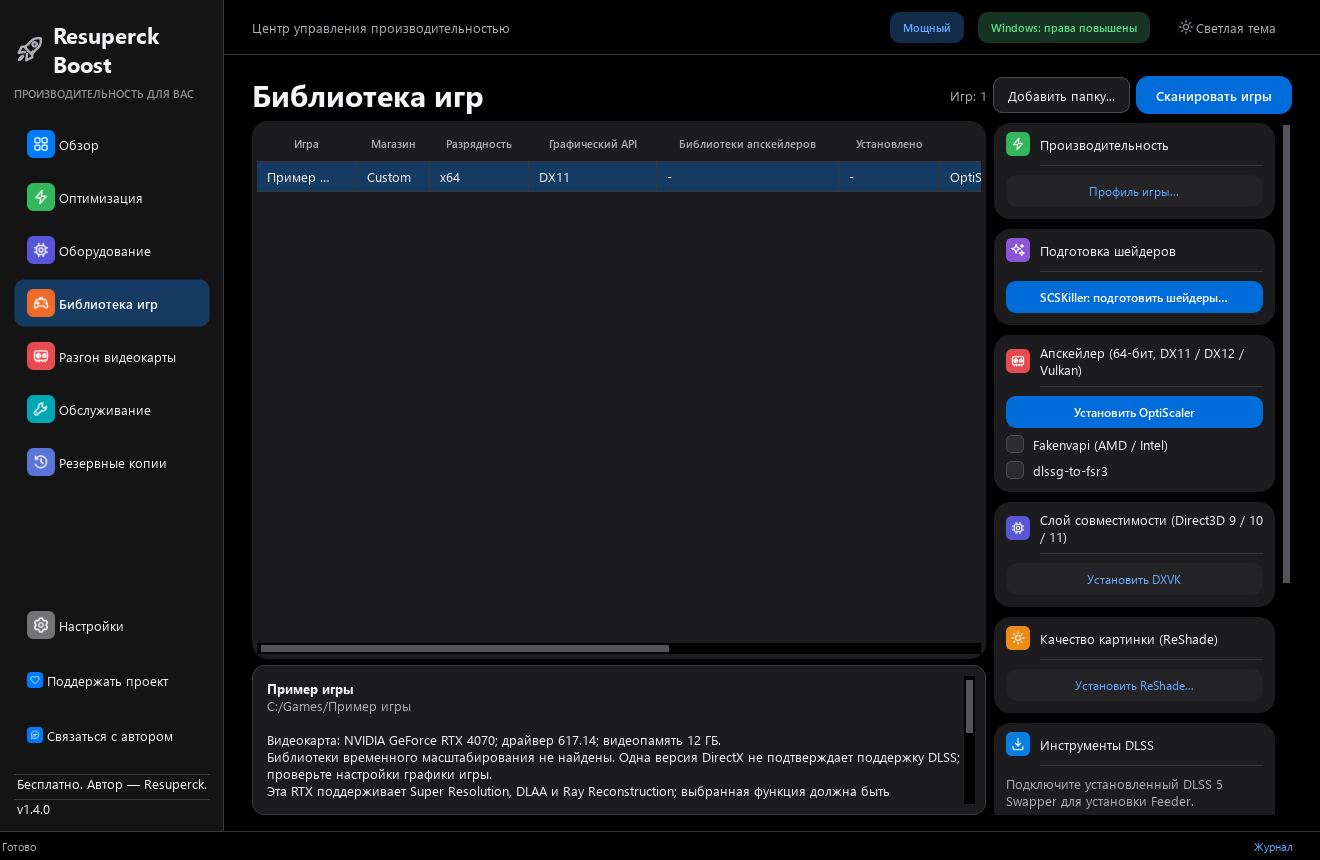Switch to Резервные копии in the sidebar
This screenshot has width=1320, height=860.
click(112, 463)
